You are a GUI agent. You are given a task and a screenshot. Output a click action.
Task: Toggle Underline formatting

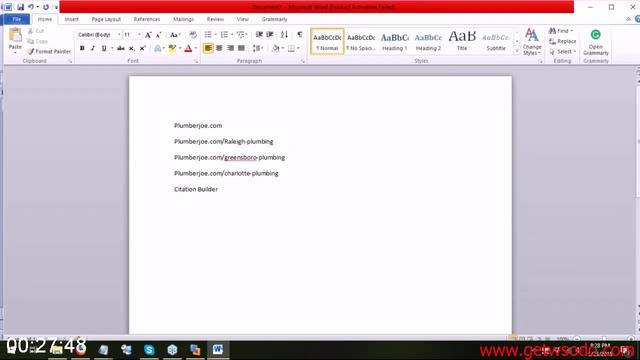104,49
